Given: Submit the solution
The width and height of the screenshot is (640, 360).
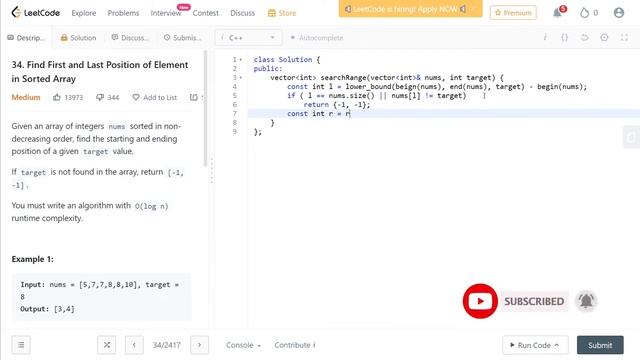Looking at the screenshot, I should click(600, 345).
